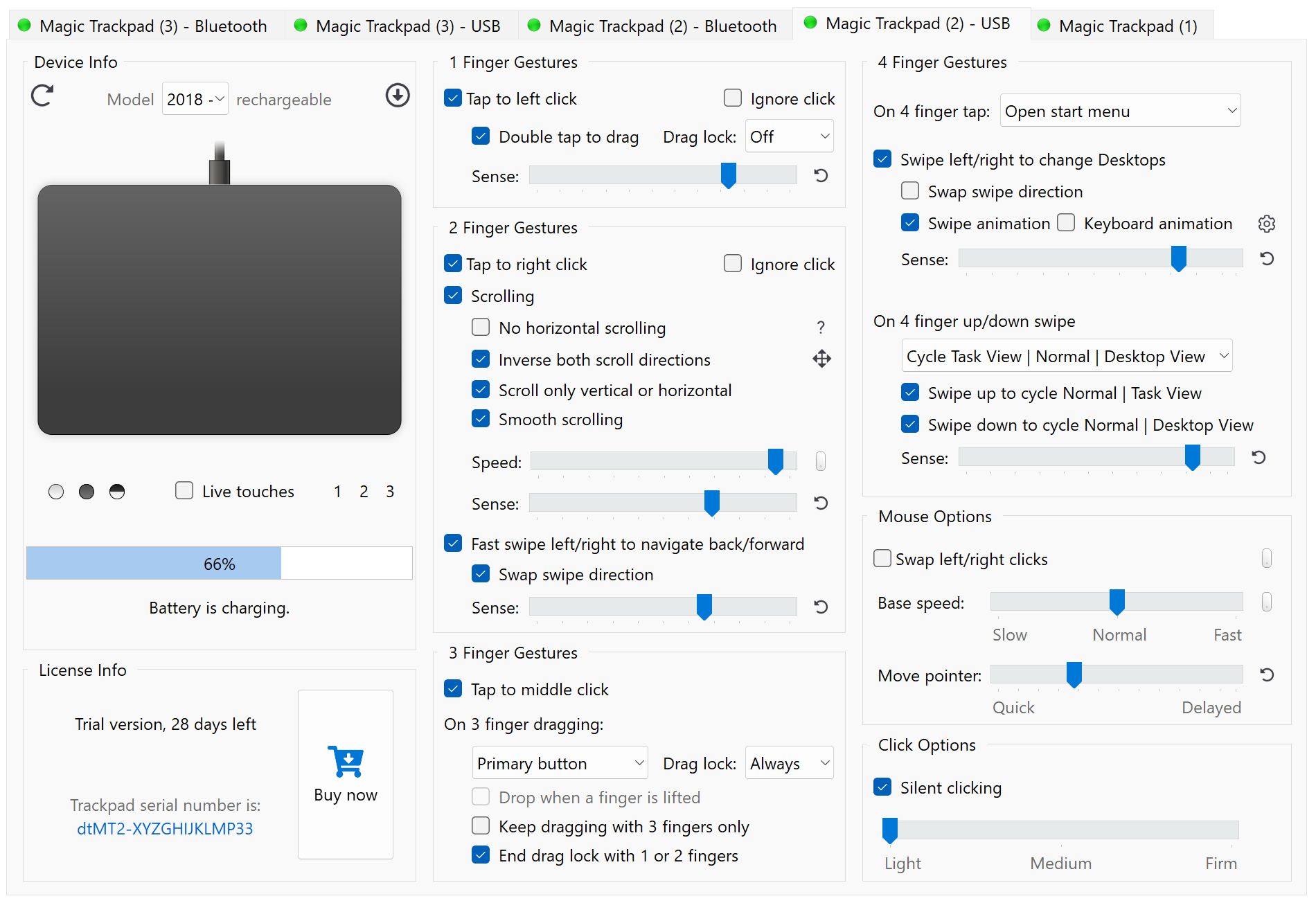1316x903 pixels.
Task: Click the refresh icon in Device Info
Action: tap(42, 96)
